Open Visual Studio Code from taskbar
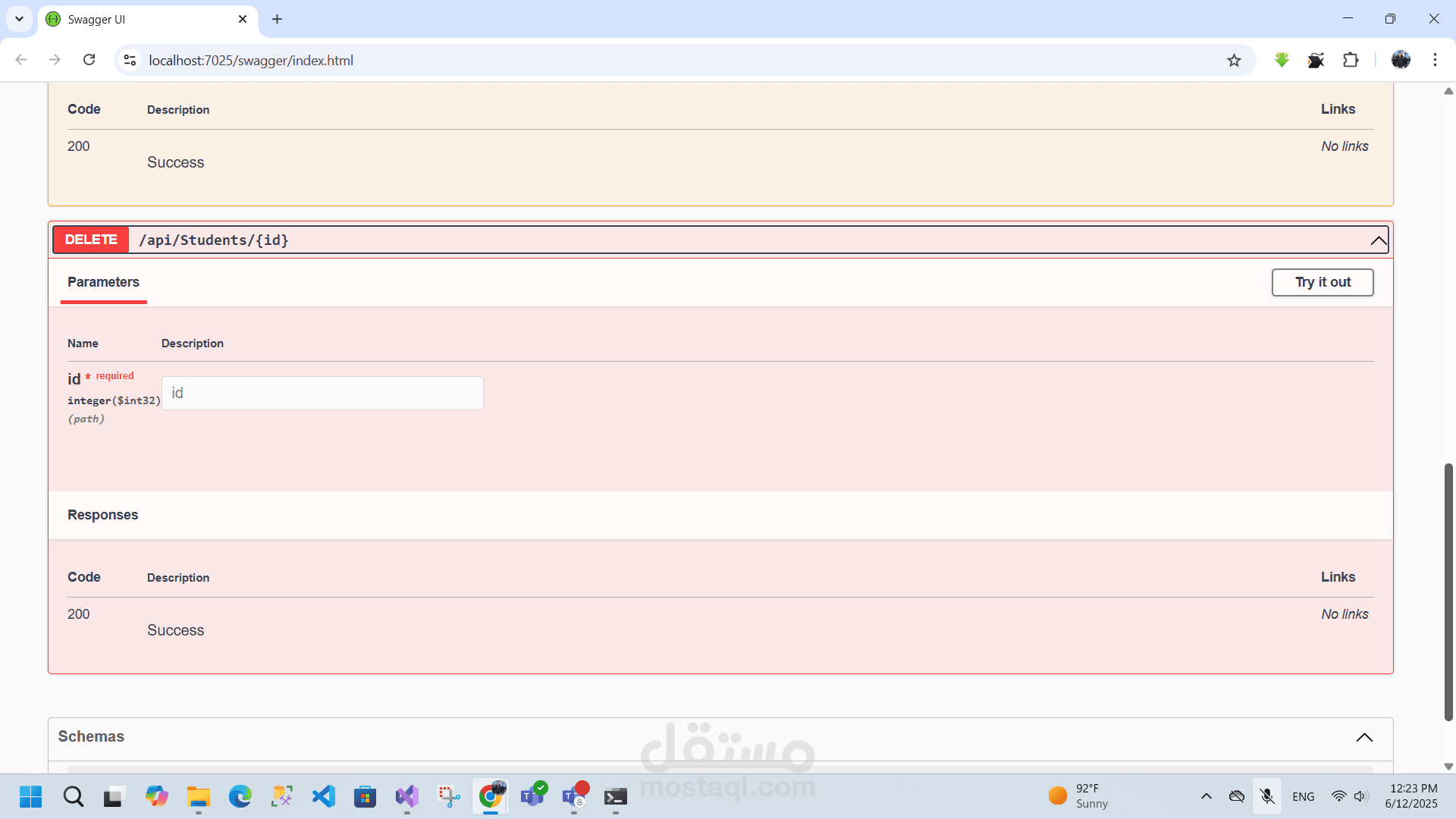The image size is (1456, 819). (324, 796)
